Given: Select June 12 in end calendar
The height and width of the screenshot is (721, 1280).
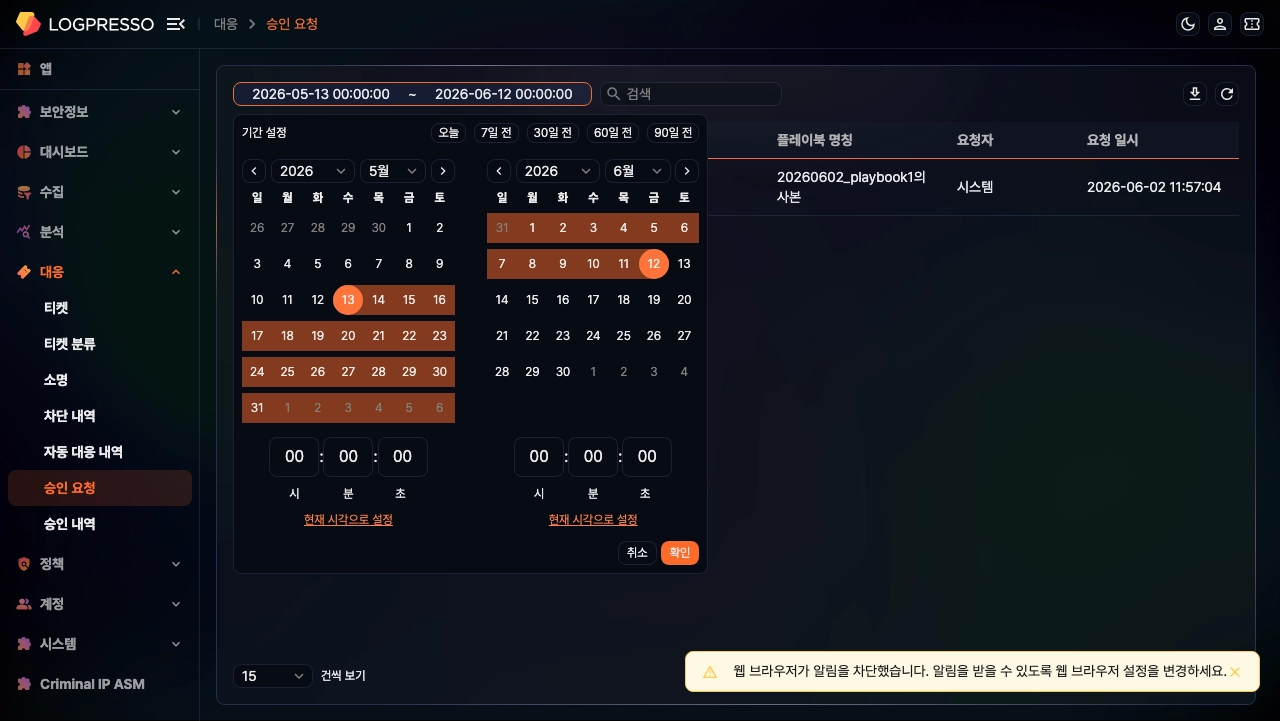Looking at the screenshot, I should pyautogui.click(x=653, y=264).
